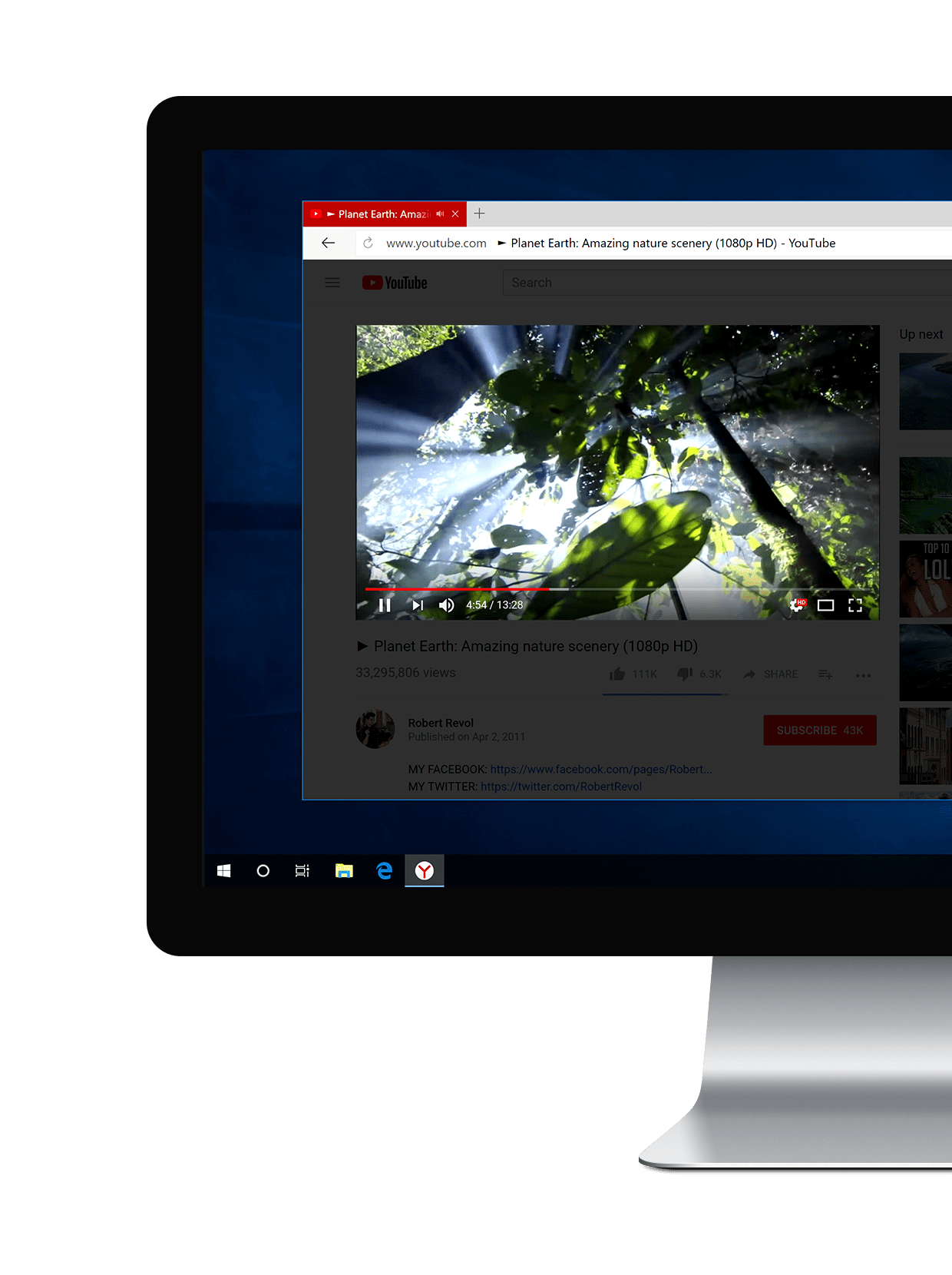Open the Twitter RobertRevol link
The width and height of the screenshot is (952, 1275).
(x=561, y=787)
